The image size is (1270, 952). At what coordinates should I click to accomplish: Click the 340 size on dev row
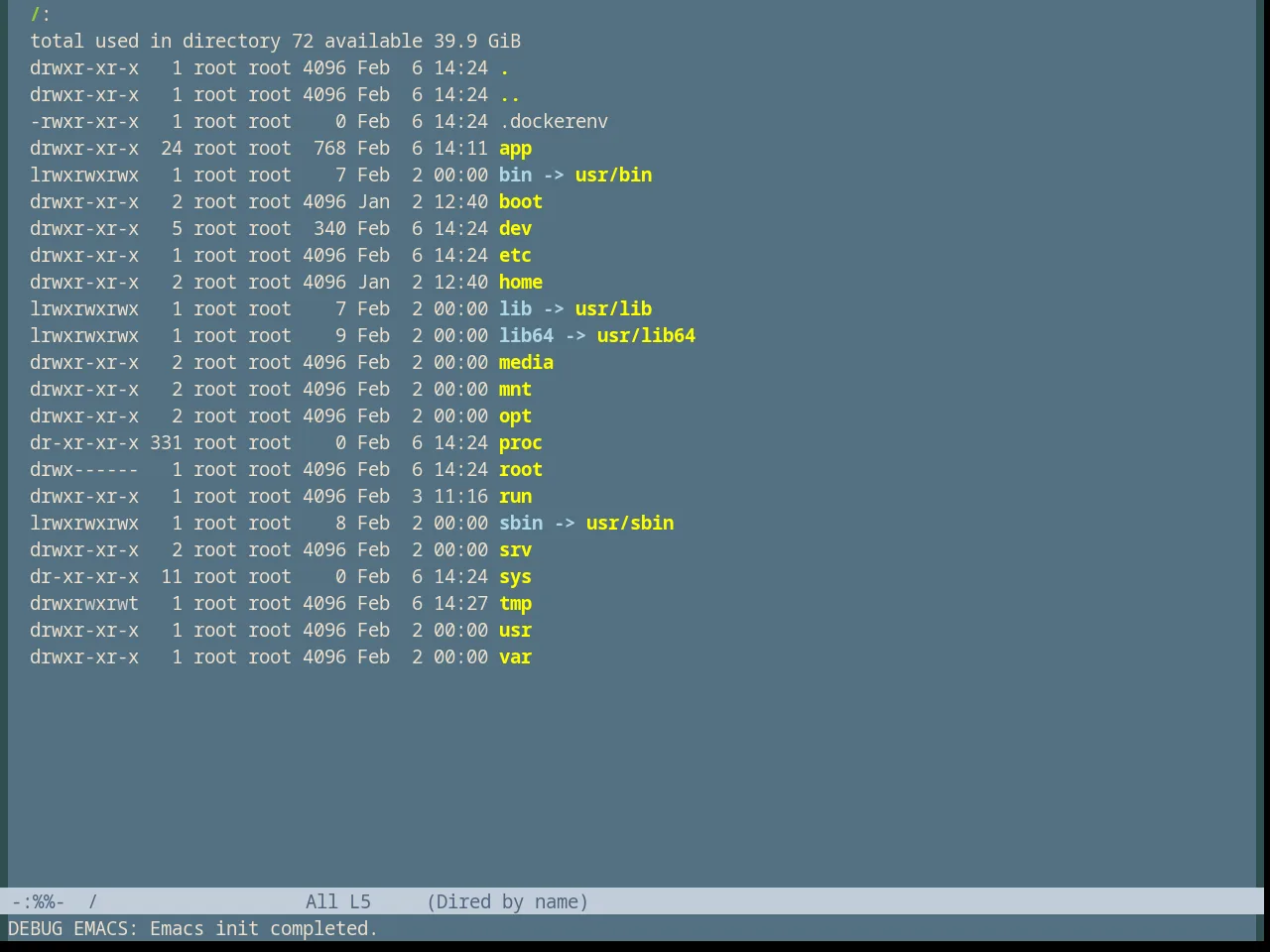coord(329,229)
